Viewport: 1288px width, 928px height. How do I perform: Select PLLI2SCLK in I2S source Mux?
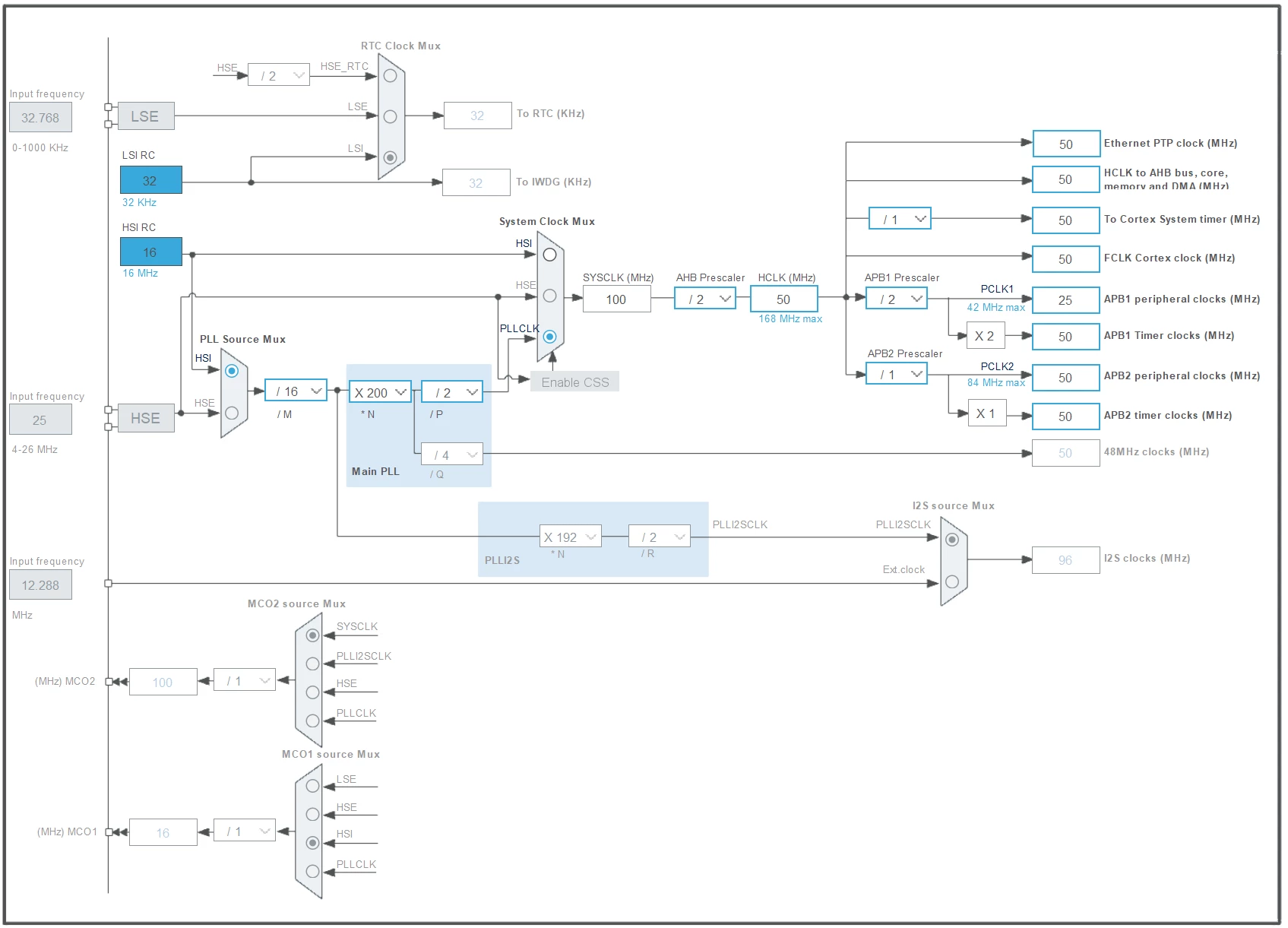[x=952, y=540]
